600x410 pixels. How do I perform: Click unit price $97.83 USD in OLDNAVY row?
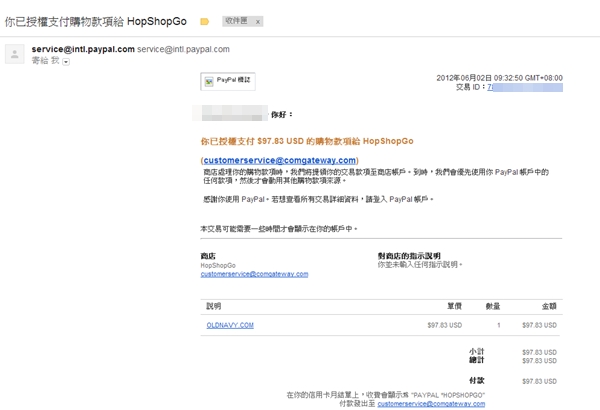point(445,325)
